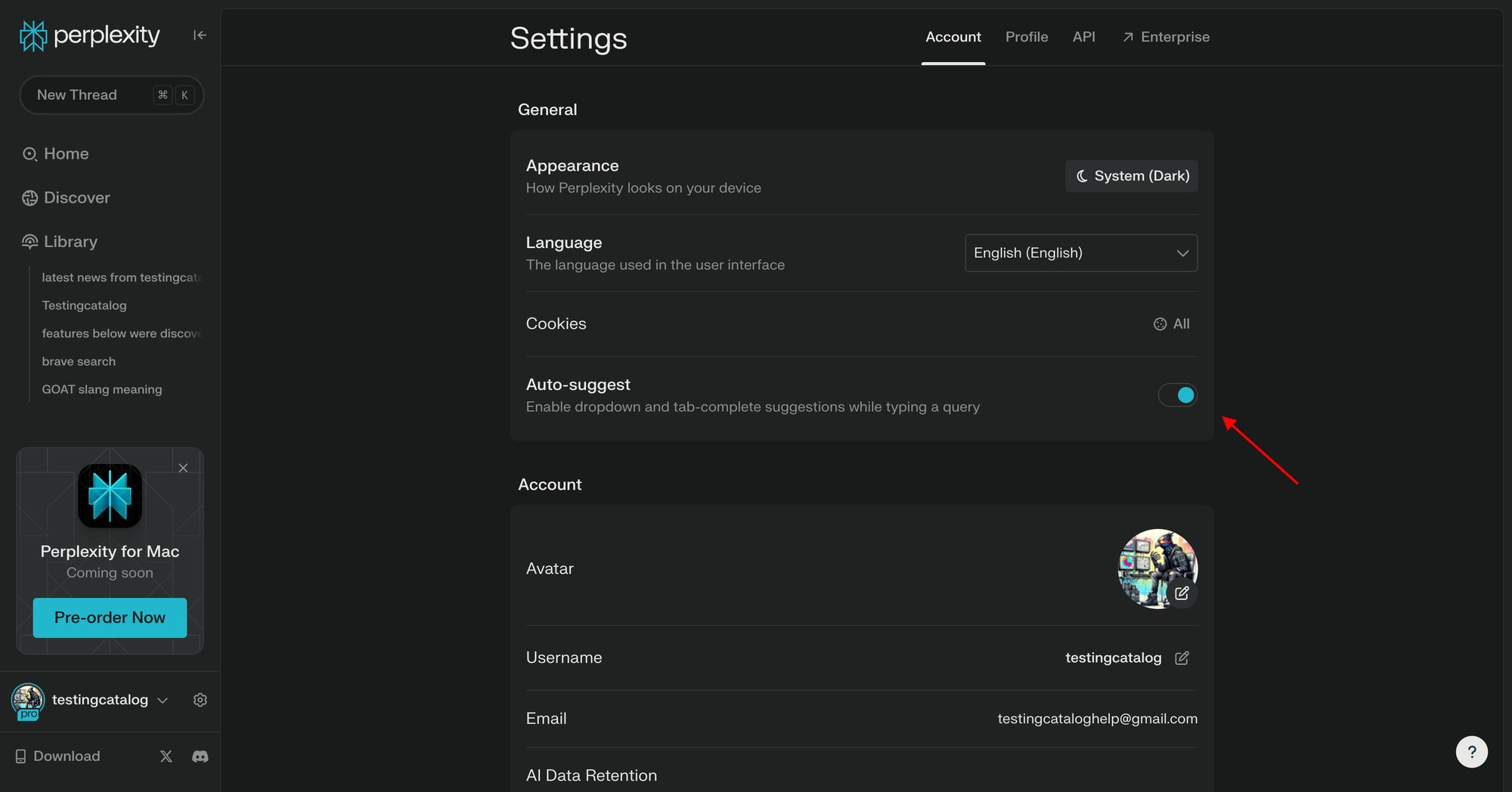Toggle the Auto-suggest switch off
The height and width of the screenshot is (792, 1512).
tap(1178, 395)
